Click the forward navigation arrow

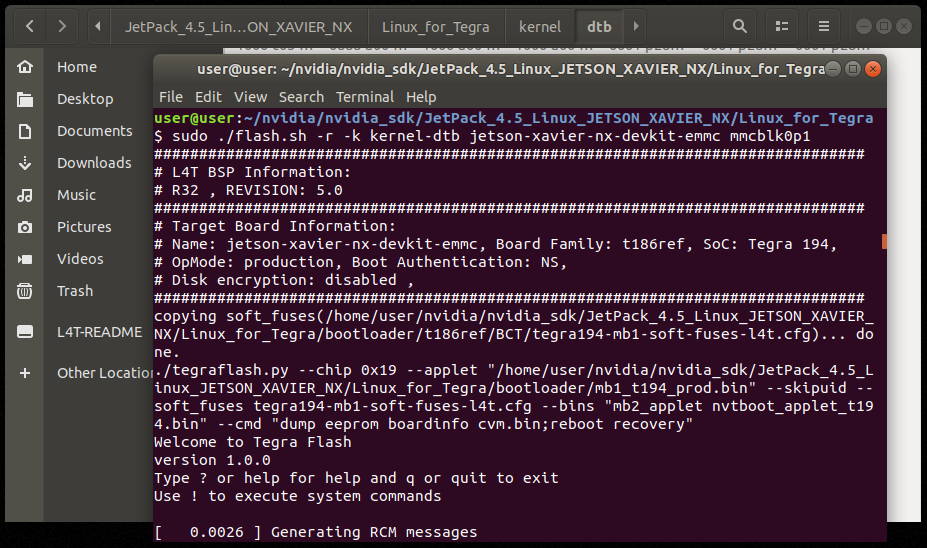(x=62, y=27)
